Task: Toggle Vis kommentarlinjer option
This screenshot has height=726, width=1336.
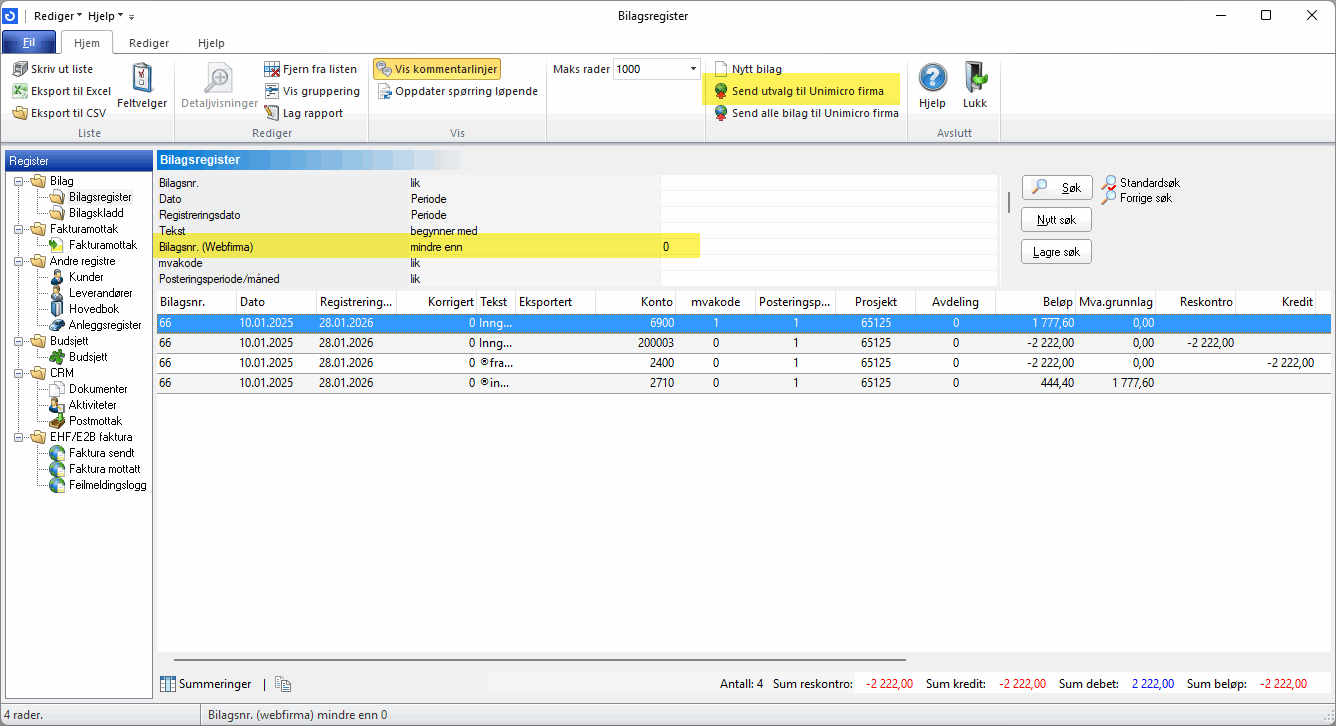Action: pos(436,69)
